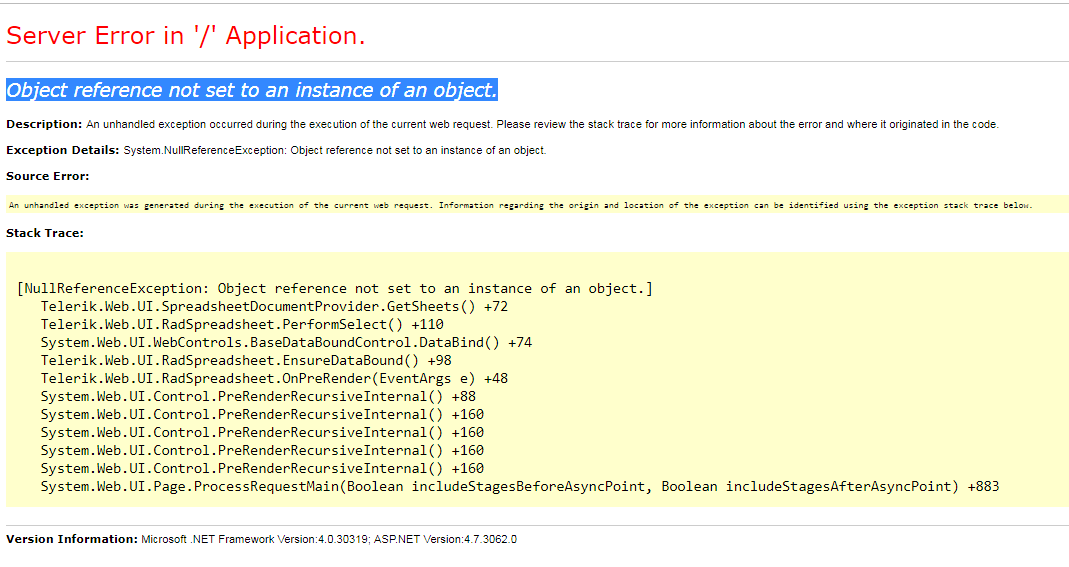1069x567 pixels.
Task: Click the 'BaseDataBoundControl.DataBind() +74' line
Action: click(286, 342)
